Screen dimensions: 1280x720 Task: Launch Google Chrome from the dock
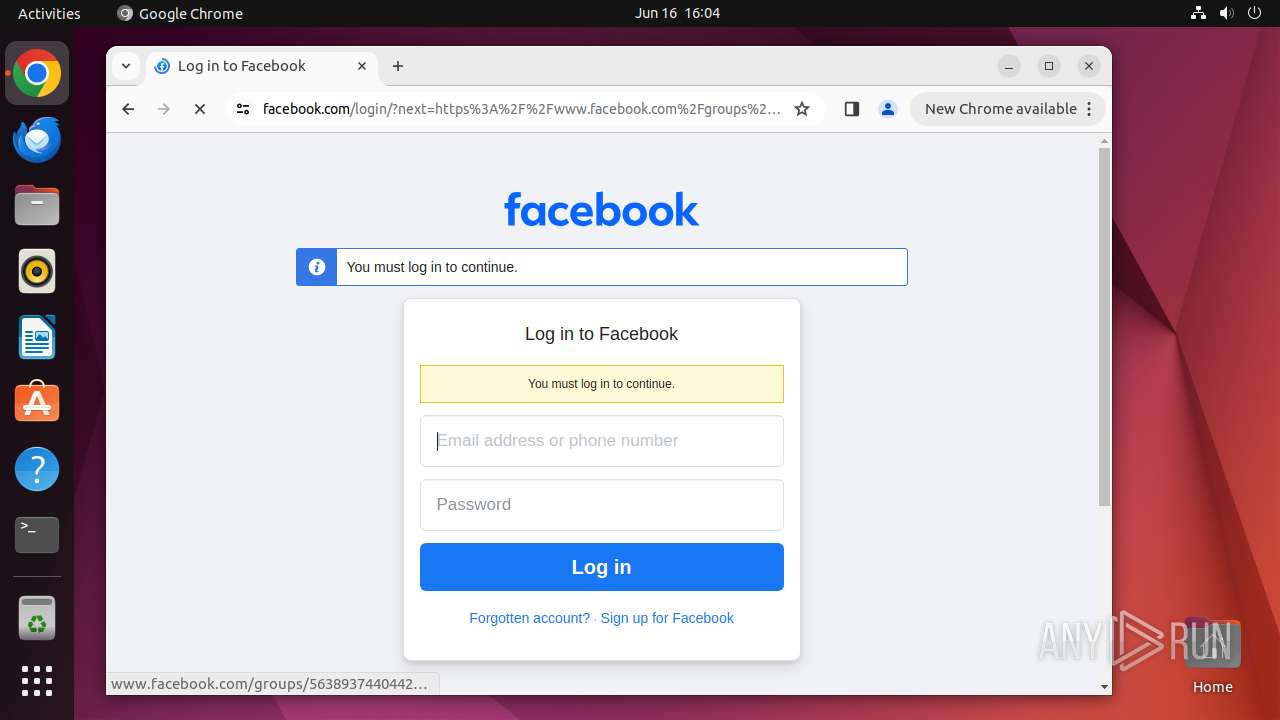(37, 73)
